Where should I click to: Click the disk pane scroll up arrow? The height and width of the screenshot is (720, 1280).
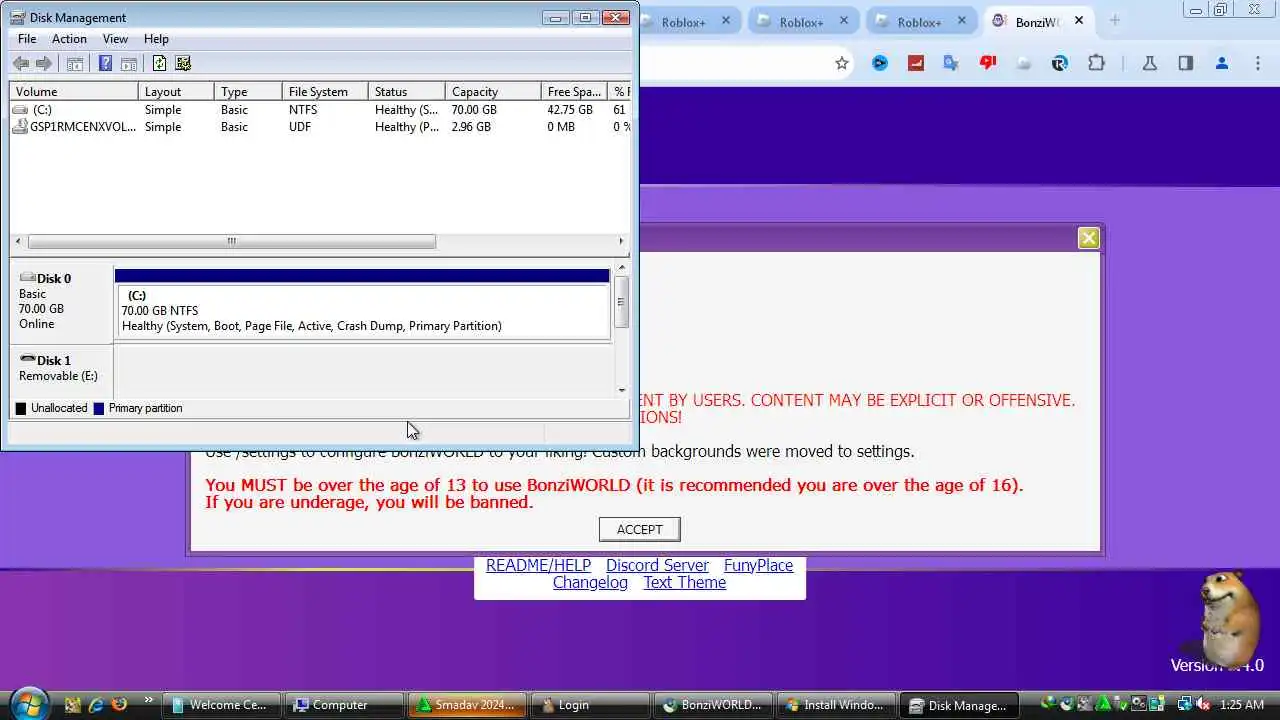622,267
